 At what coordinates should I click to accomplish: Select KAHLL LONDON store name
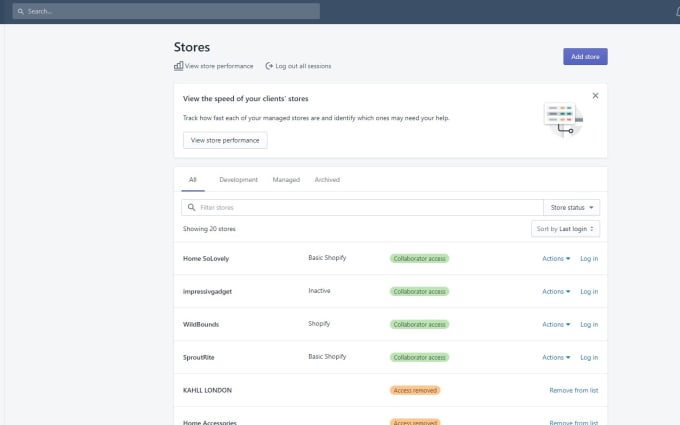(207, 390)
